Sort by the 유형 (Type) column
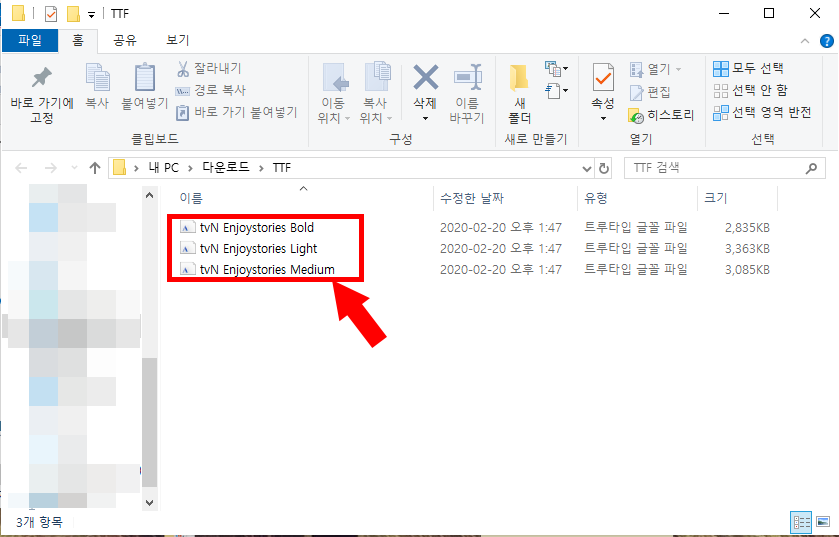 [x=596, y=198]
